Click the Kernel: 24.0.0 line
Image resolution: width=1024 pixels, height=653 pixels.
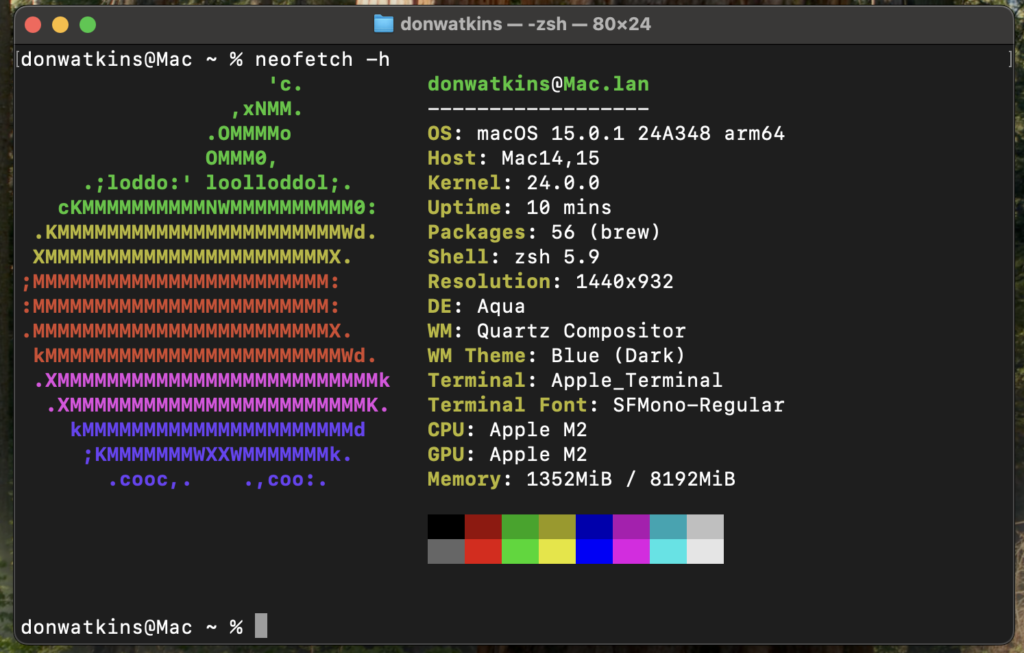tap(513, 183)
